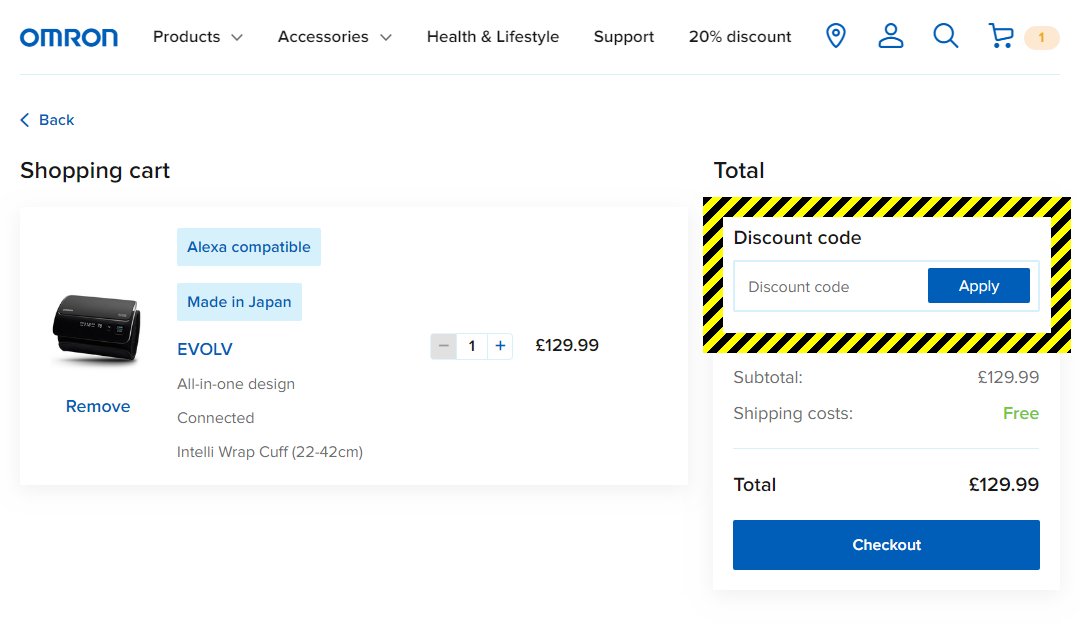Go to 20% discount page
This screenshot has width=1080, height=640.
coord(739,37)
